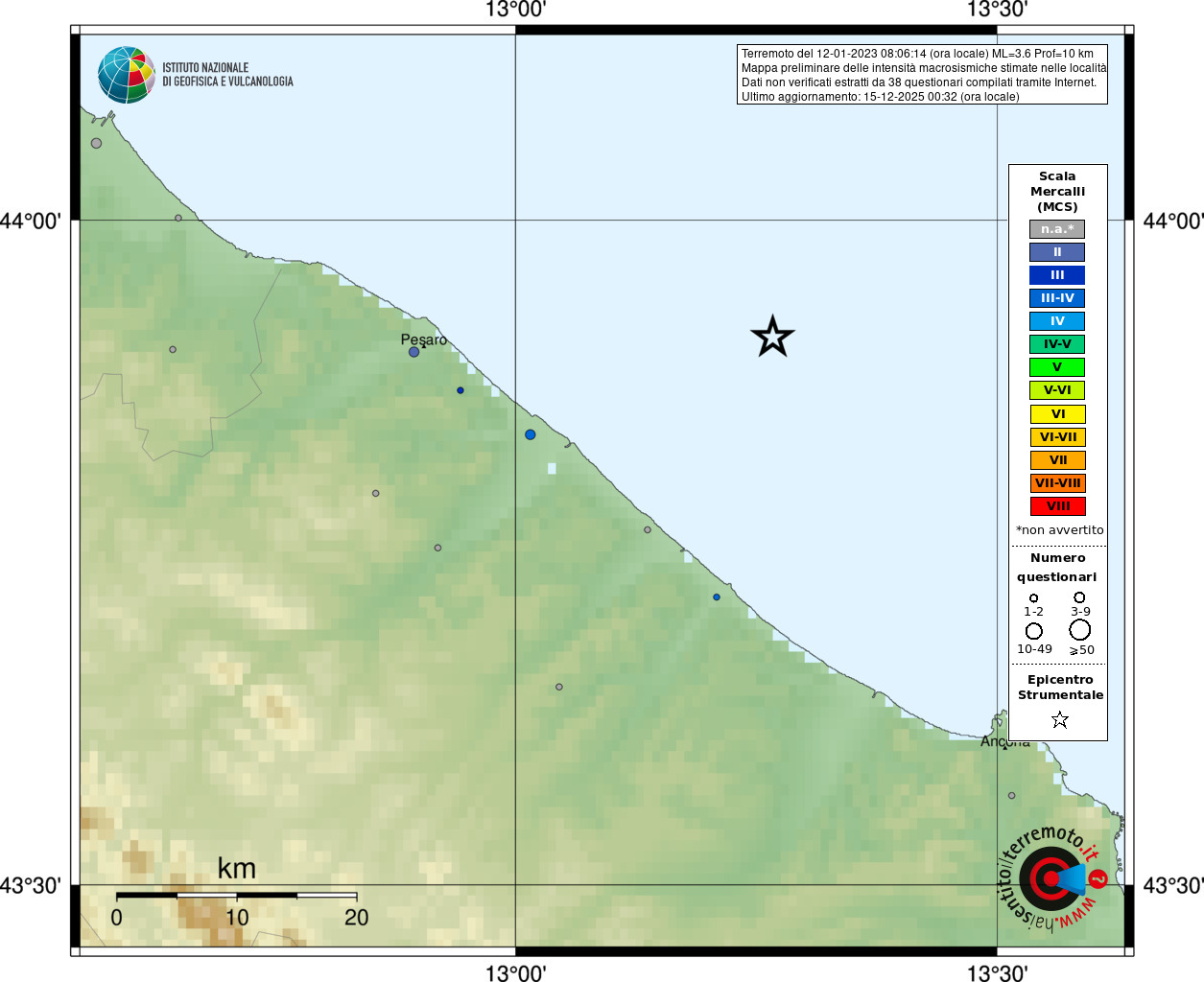Select the orange VII swatch
This screenshot has height=982, width=1204.
coord(1058,460)
